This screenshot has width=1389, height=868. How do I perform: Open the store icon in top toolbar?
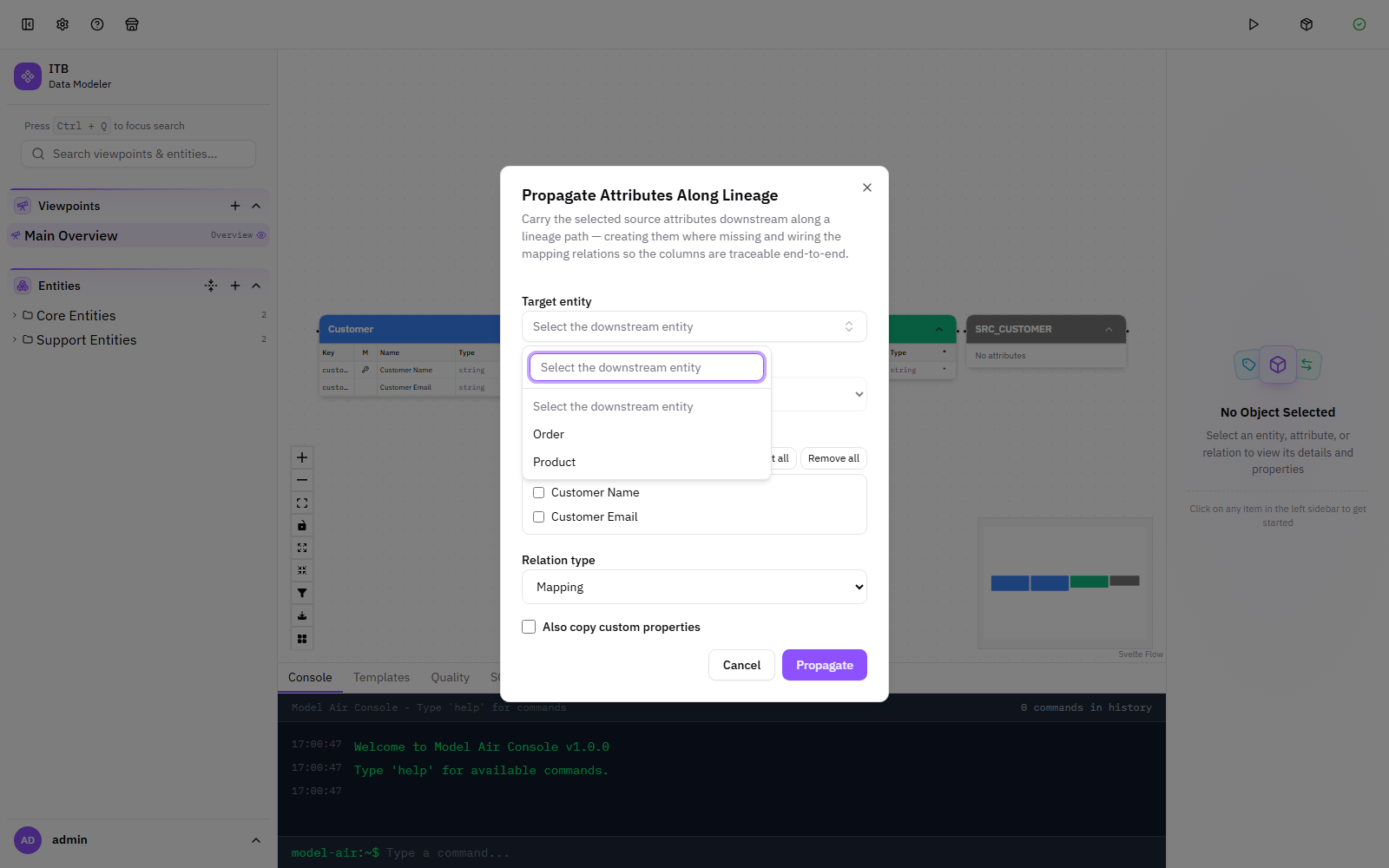click(x=132, y=24)
